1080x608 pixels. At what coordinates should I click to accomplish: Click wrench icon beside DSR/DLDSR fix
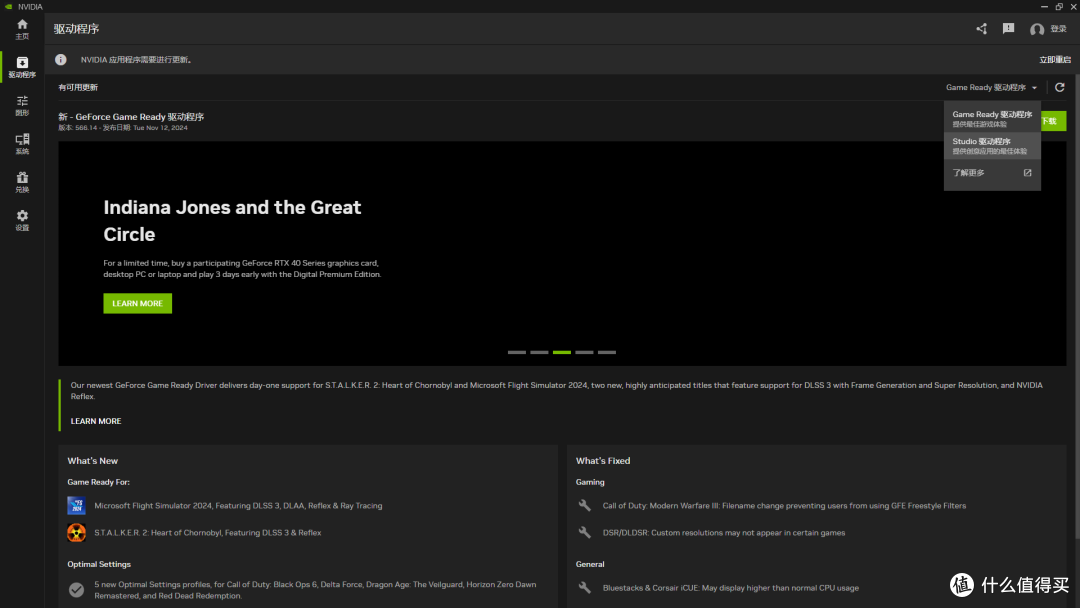(585, 532)
